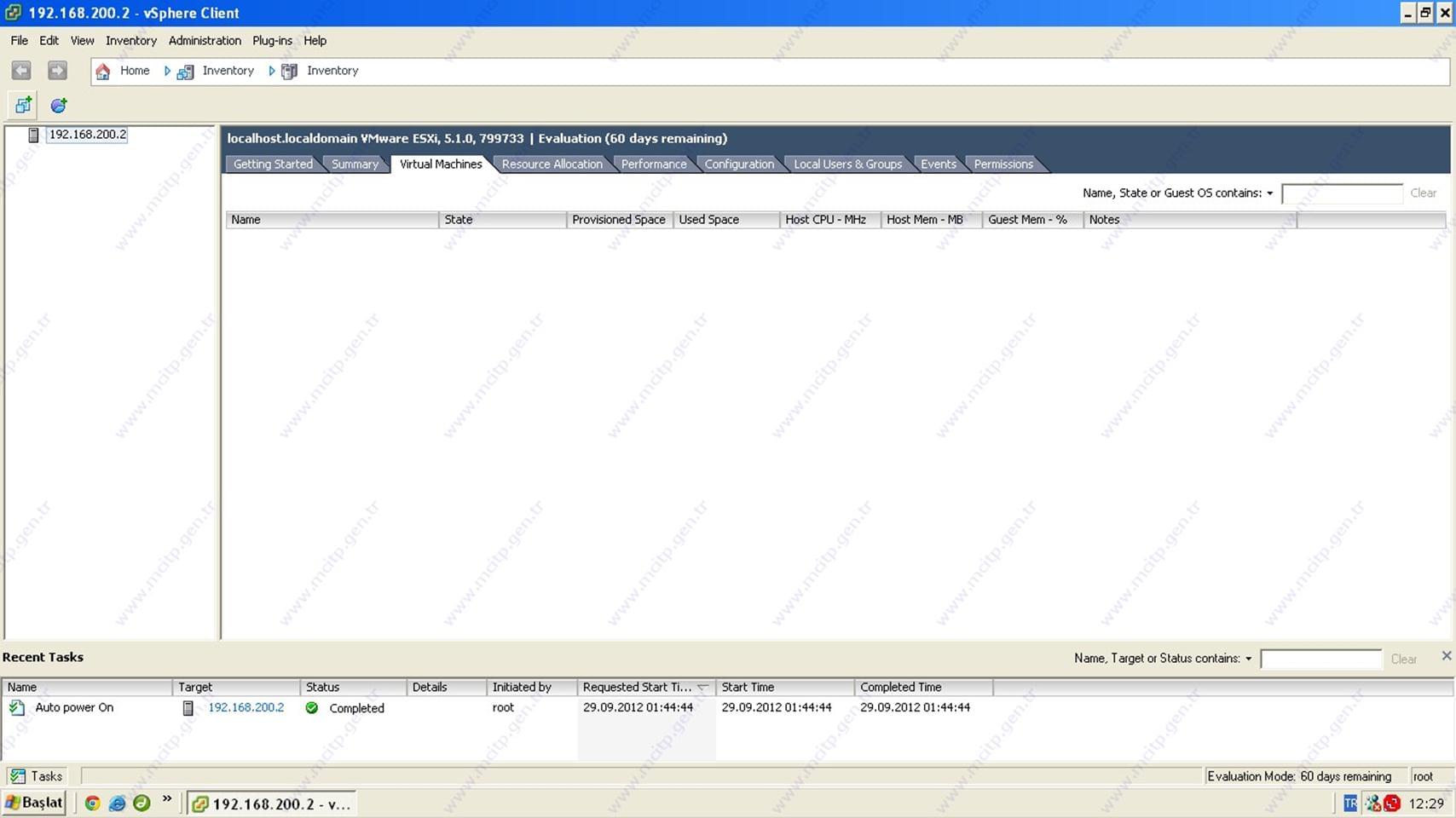Screen dimensions: 1456x818
Task: Click the Recent Tasks filter text field
Action: (1320, 659)
